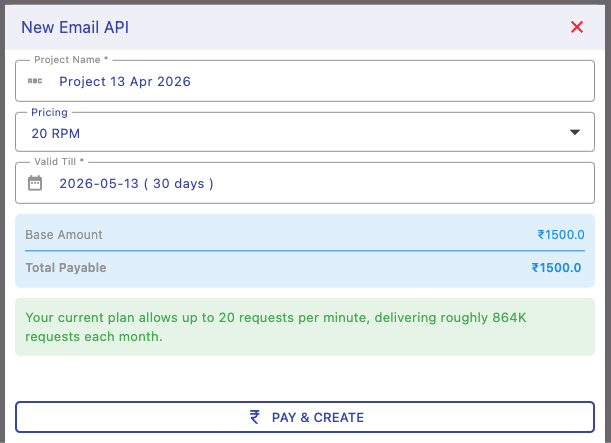Click the 2026-05-13 valid till date

(98, 183)
